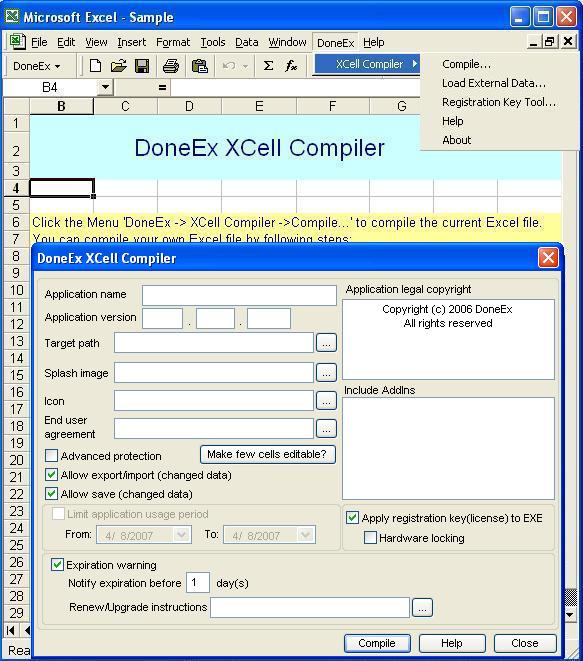Open the View menu
This screenshot has width=583, height=661.
pos(96,42)
